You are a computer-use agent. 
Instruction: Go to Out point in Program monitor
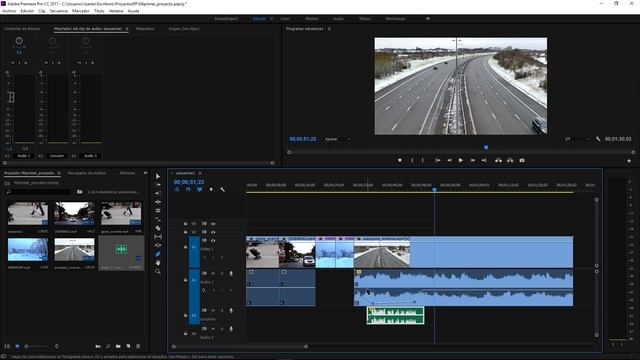[x=484, y=160]
